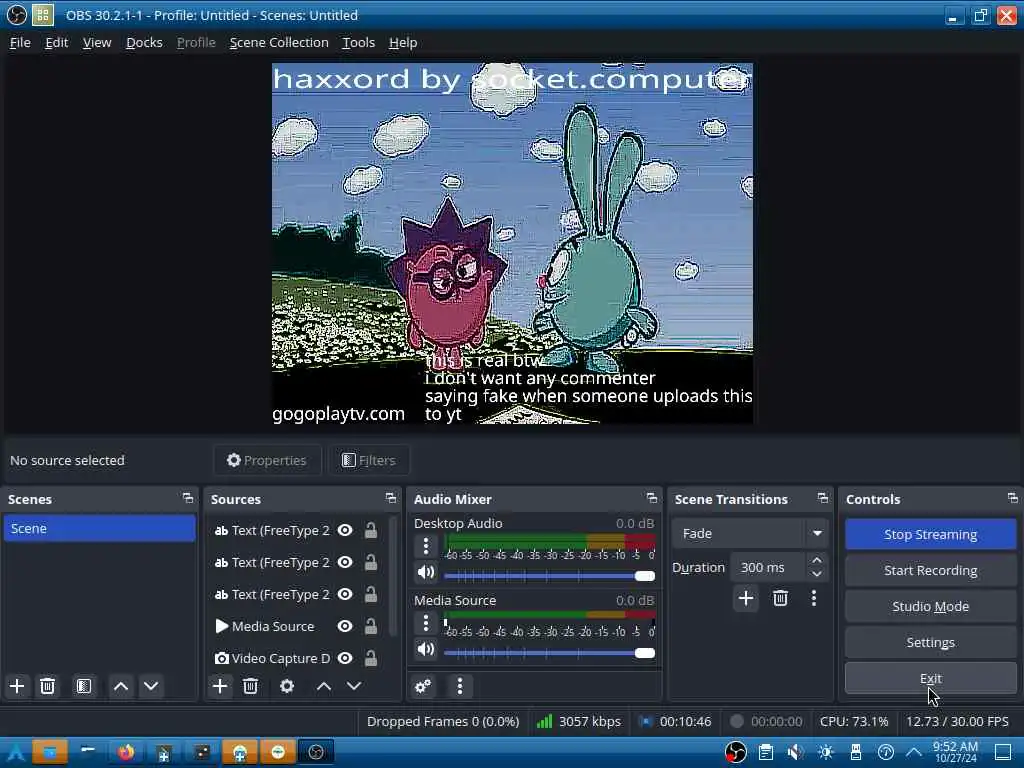Lock the first Text (FreeType 2) source

click(x=371, y=530)
